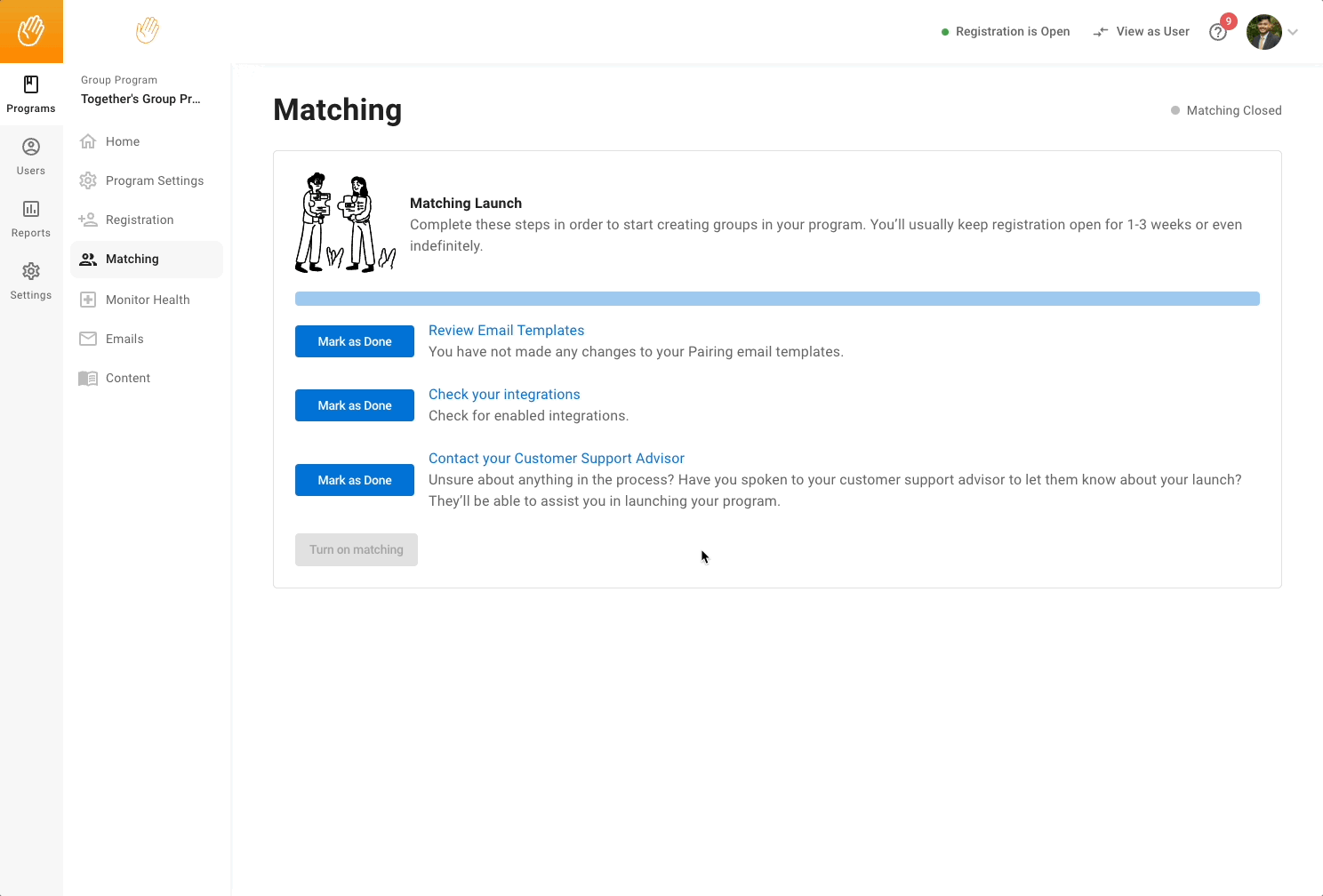Click the Matching Launch title text
Screen dimensions: 1323x896
point(466,203)
